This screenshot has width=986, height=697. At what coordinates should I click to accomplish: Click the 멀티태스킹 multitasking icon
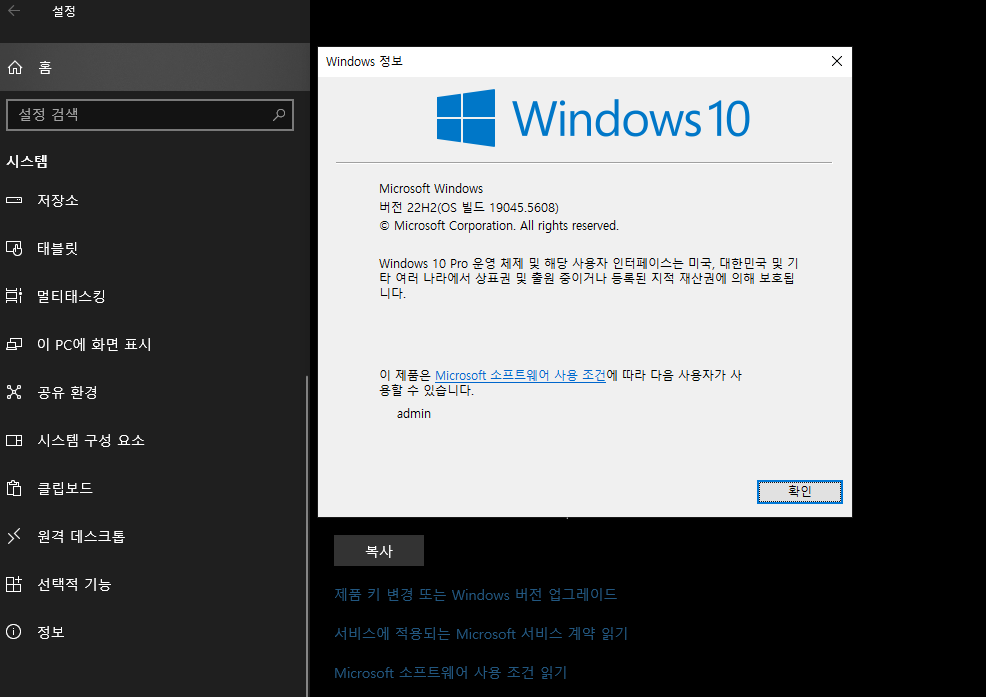[14, 296]
